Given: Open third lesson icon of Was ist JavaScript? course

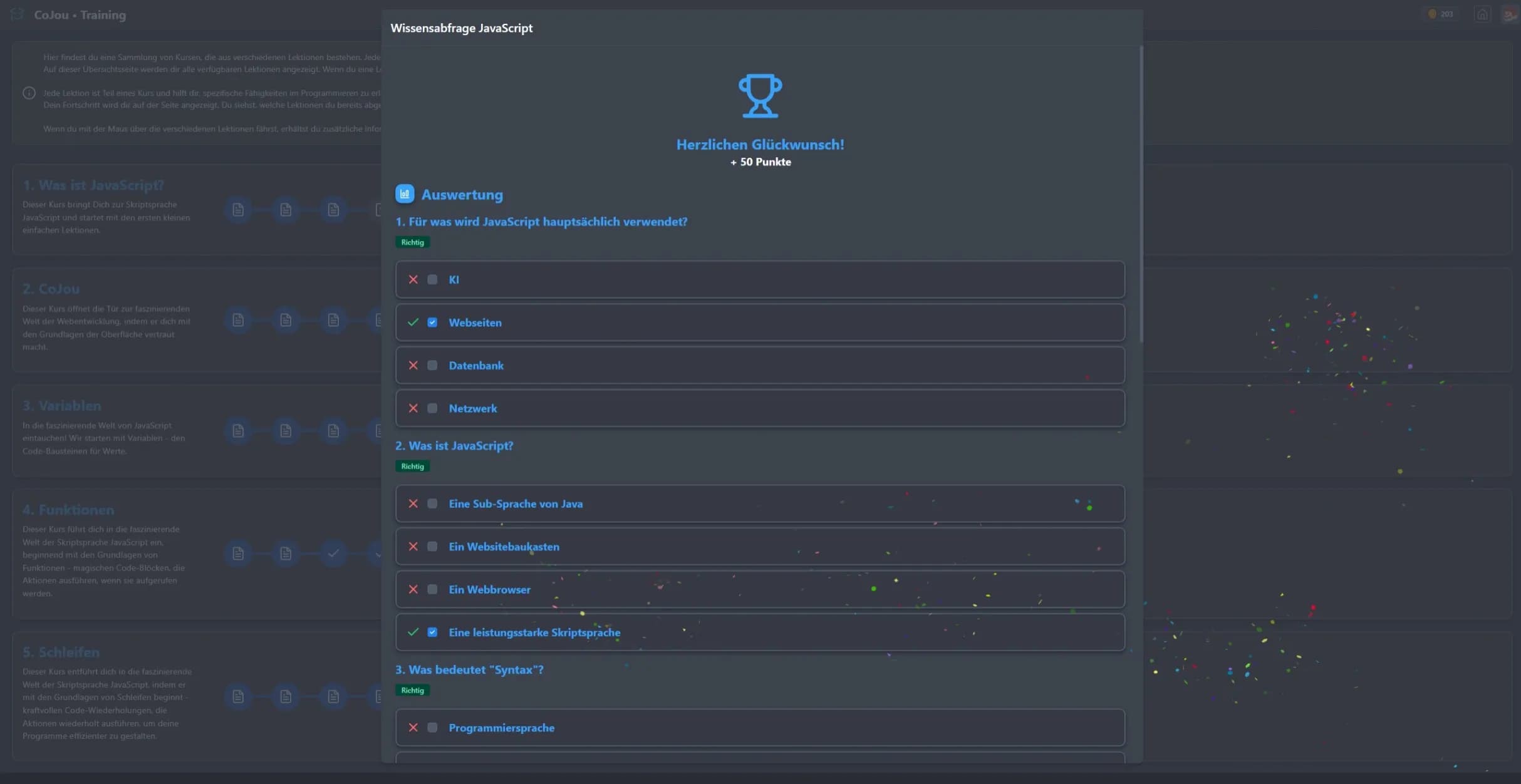Looking at the screenshot, I should (333, 210).
